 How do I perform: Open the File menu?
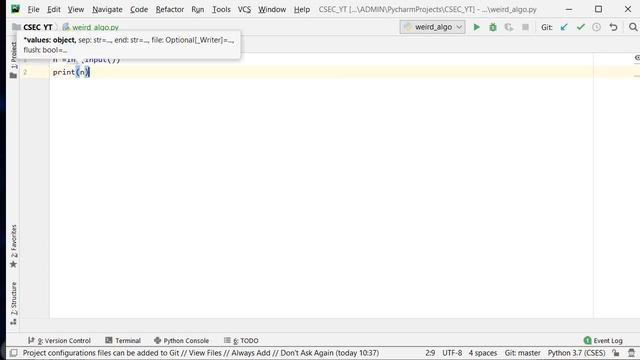[33, 9]
